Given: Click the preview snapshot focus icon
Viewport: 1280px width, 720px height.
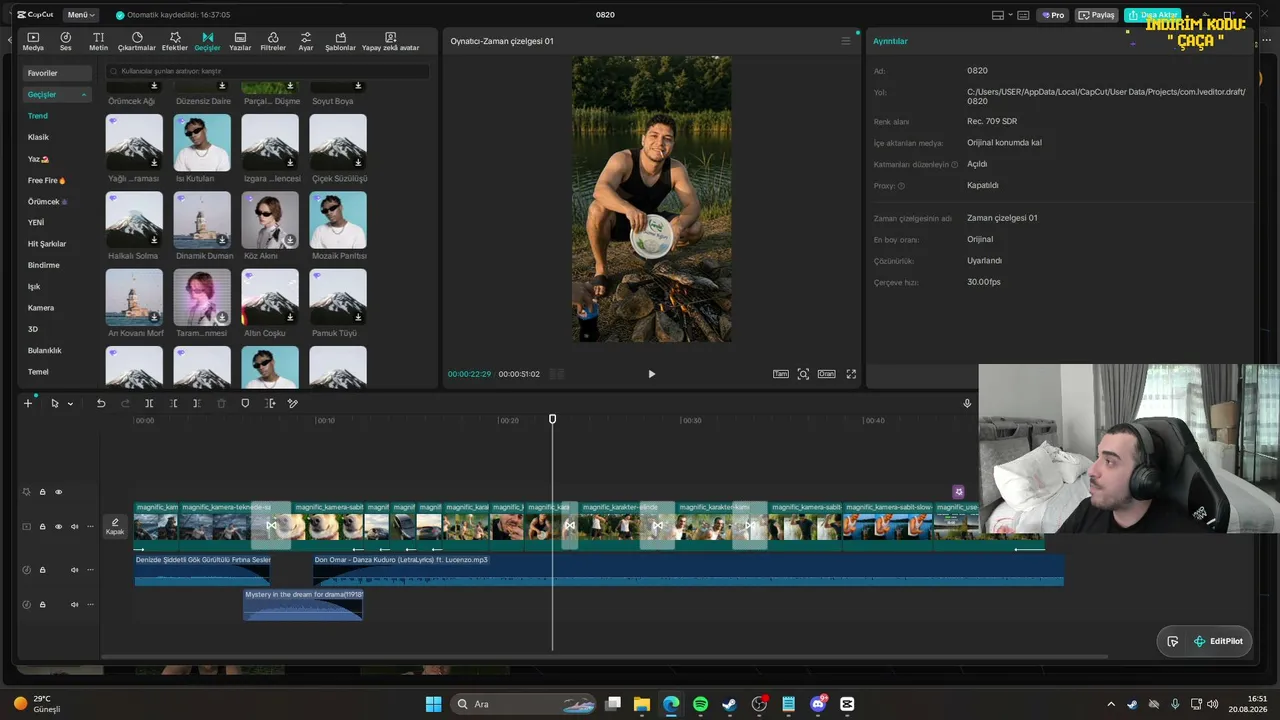Looking at the screenshot, I should [x=803, y=374].
